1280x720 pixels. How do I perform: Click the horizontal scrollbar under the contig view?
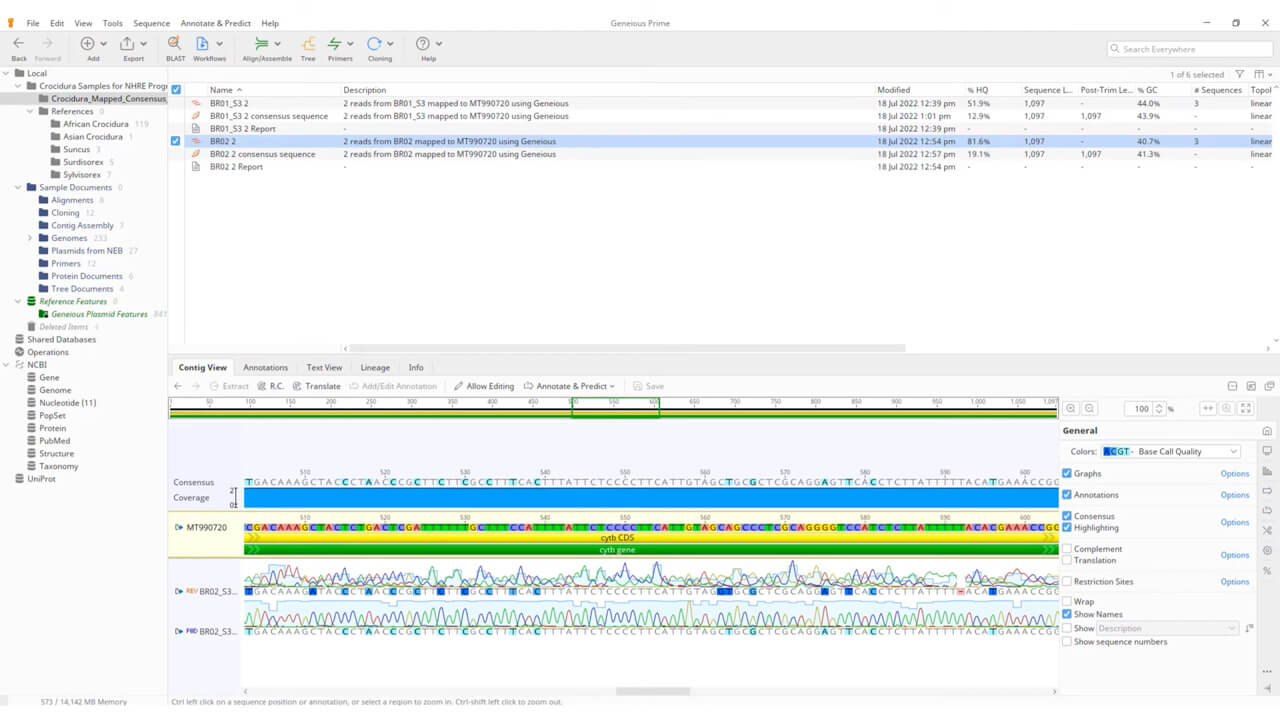click(x=652, y=691)
